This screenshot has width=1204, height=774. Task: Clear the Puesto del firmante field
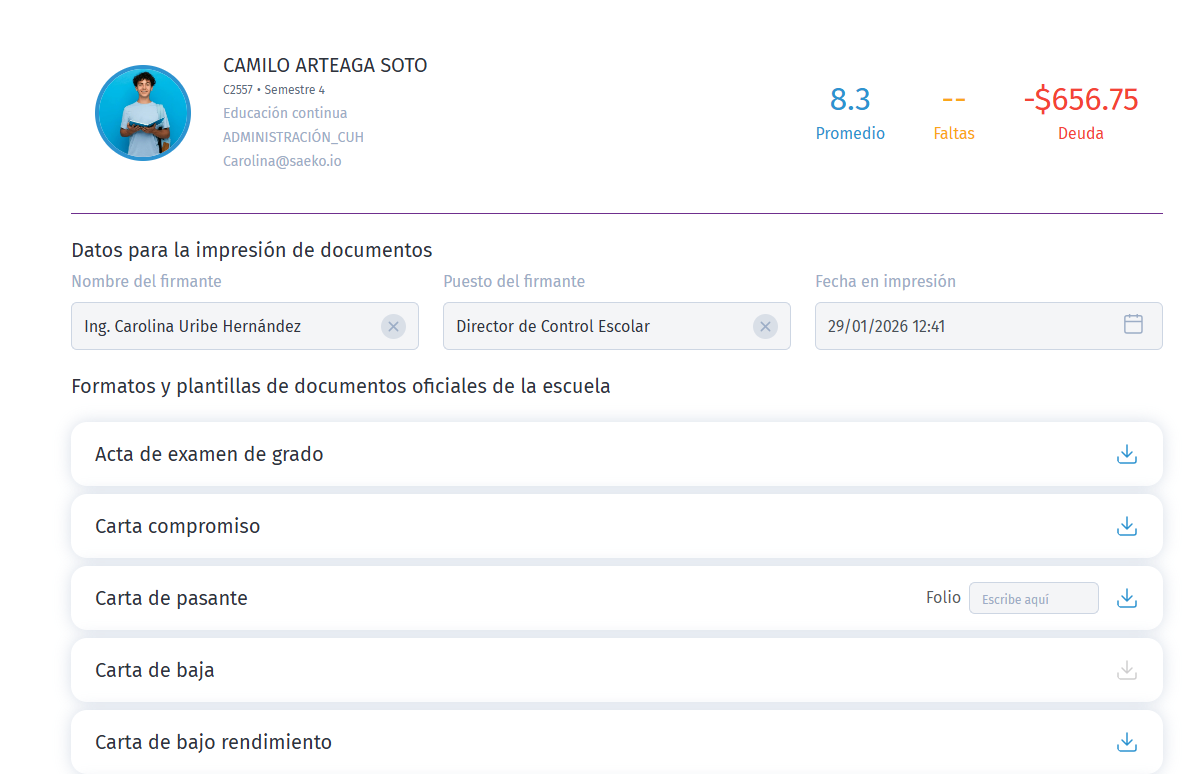pos(765,325)
